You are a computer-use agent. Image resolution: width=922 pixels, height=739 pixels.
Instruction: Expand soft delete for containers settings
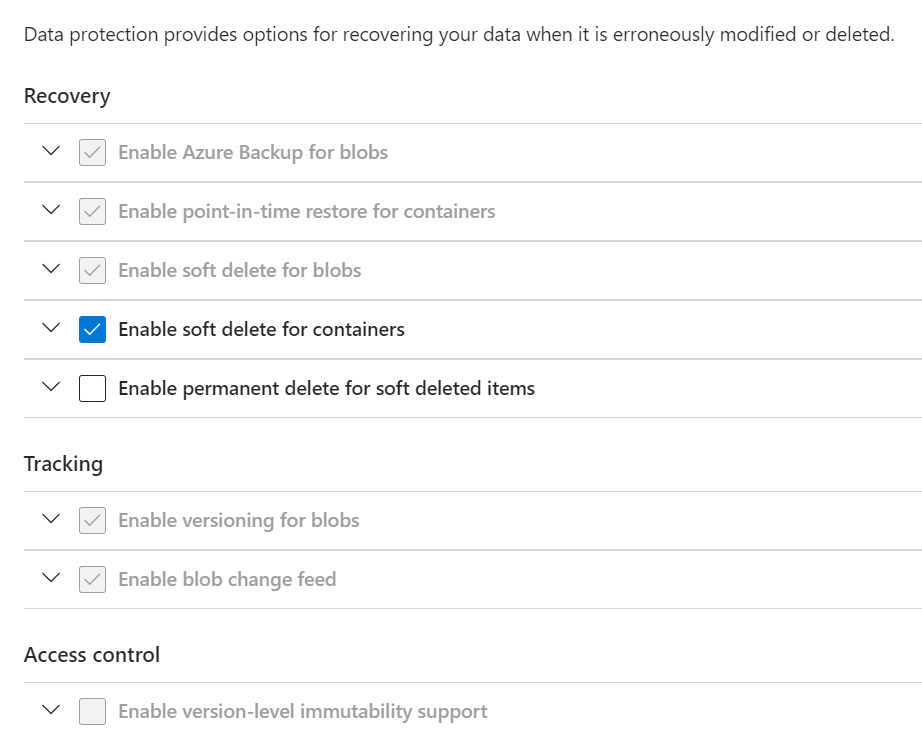tap(52, 329)
